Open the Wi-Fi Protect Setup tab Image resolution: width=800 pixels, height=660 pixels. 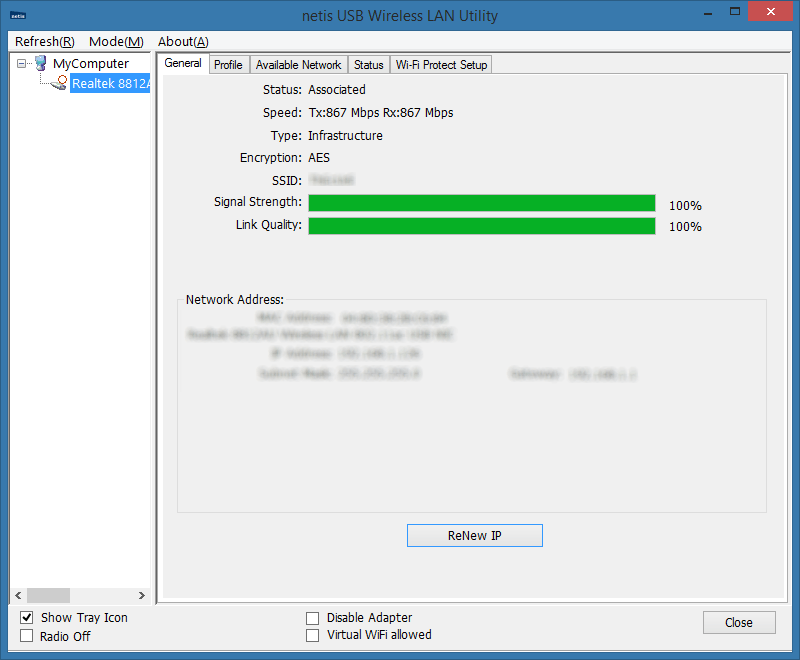click(x=441, y=65)
